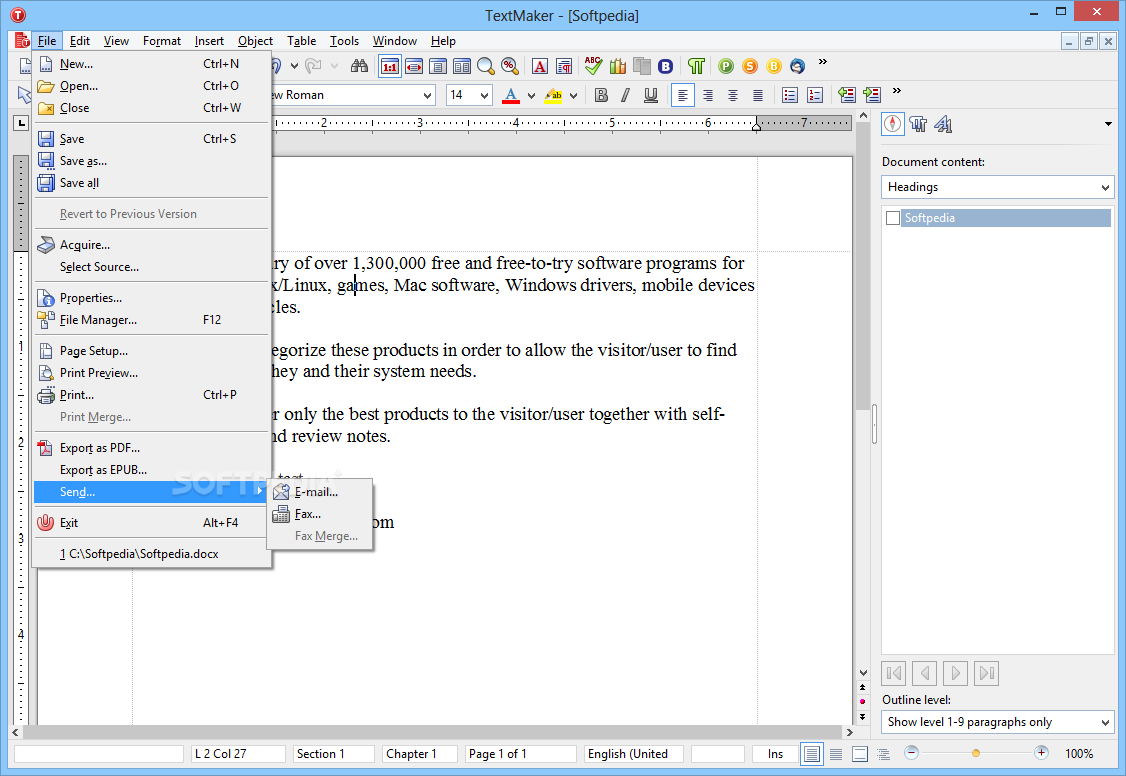Click the zoom out minus button
Screen dimensions: 1126x776
tap(911, 753)
